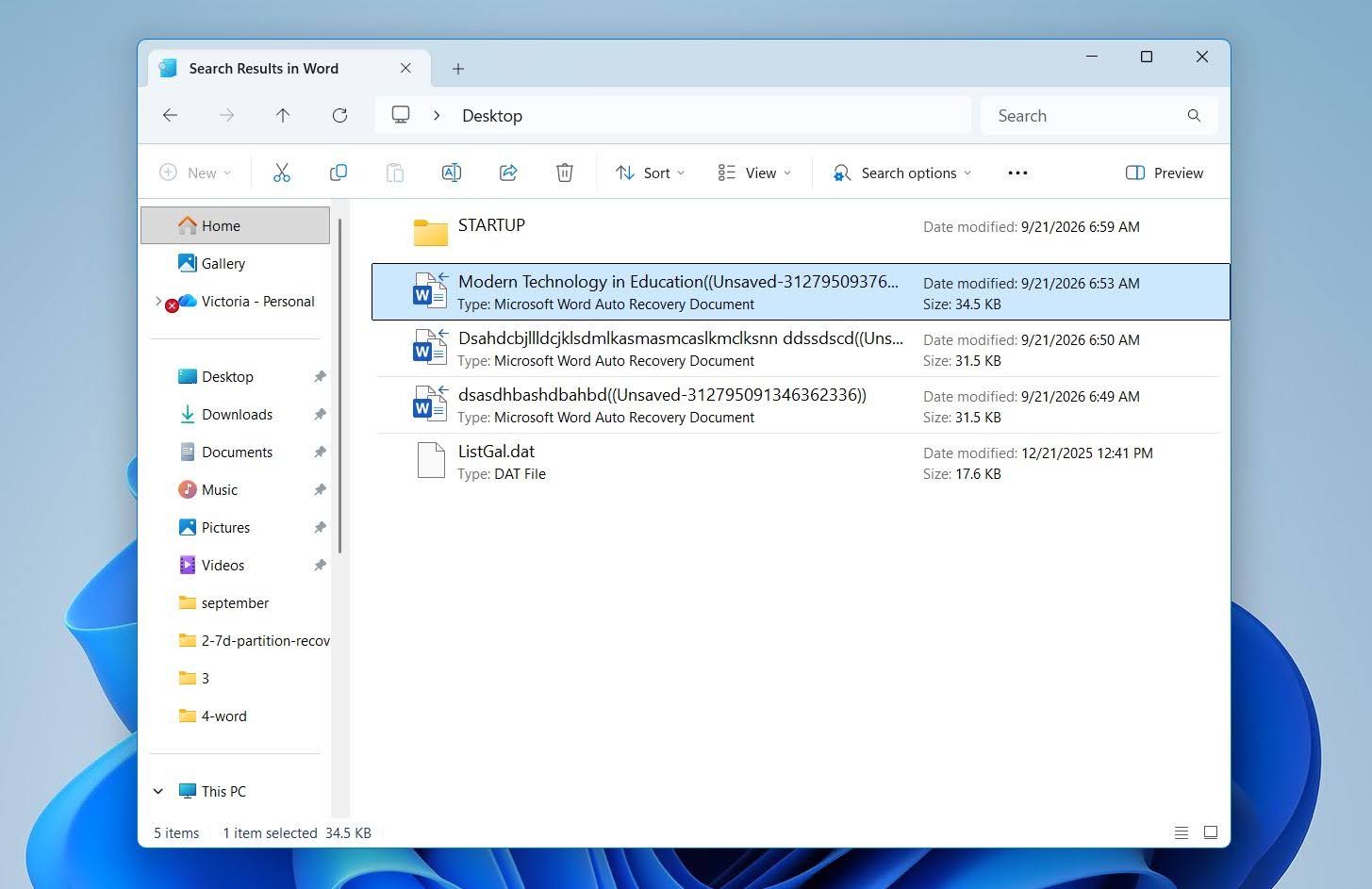Collapse the This PC node

(158, 791)
